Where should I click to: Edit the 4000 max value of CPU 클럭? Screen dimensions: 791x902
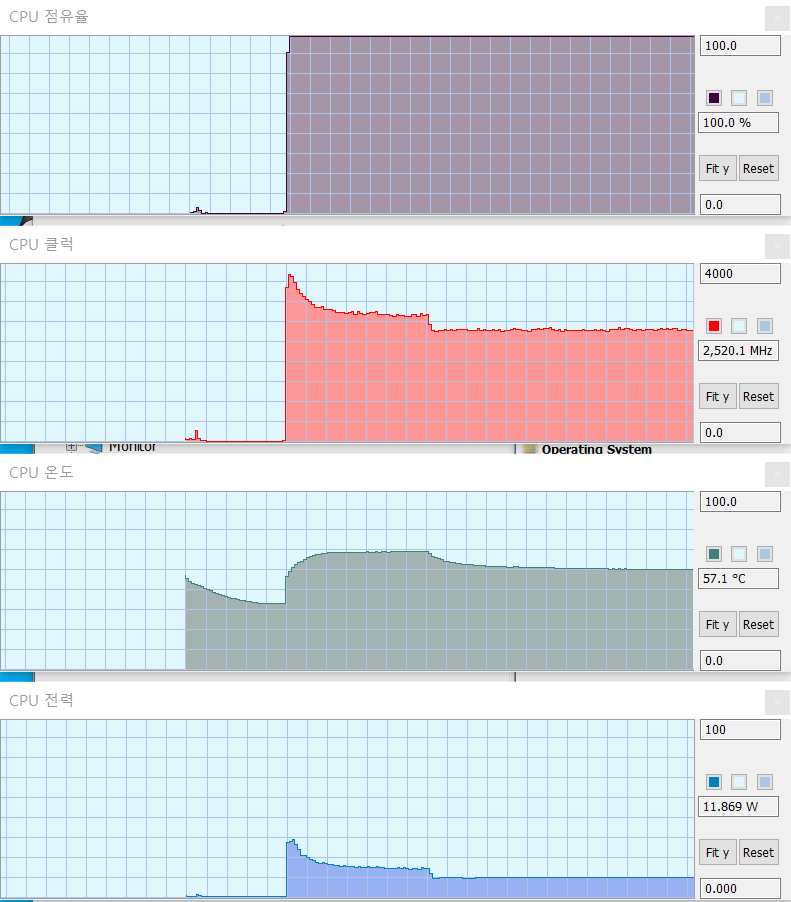pyautogui.click(x=740, y=273)
